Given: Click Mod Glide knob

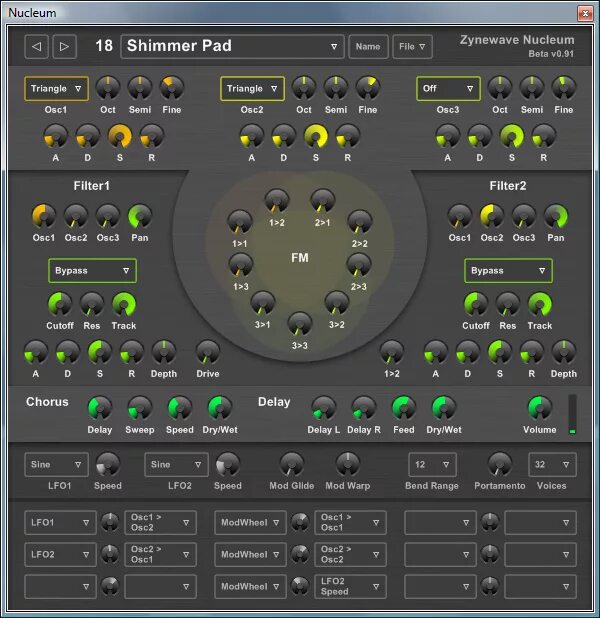Looking at the screenshot, I should click(292, 464).
